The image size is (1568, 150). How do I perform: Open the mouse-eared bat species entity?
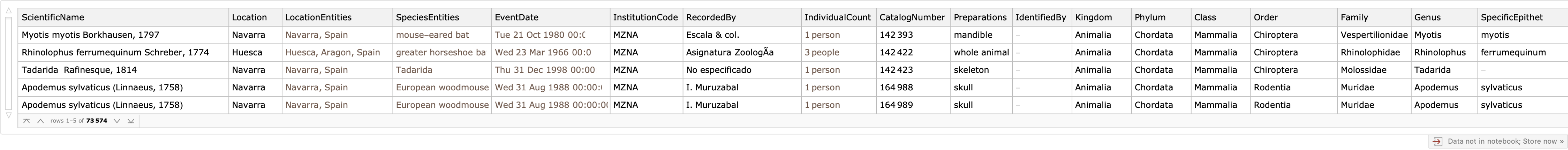click(432, 35)
